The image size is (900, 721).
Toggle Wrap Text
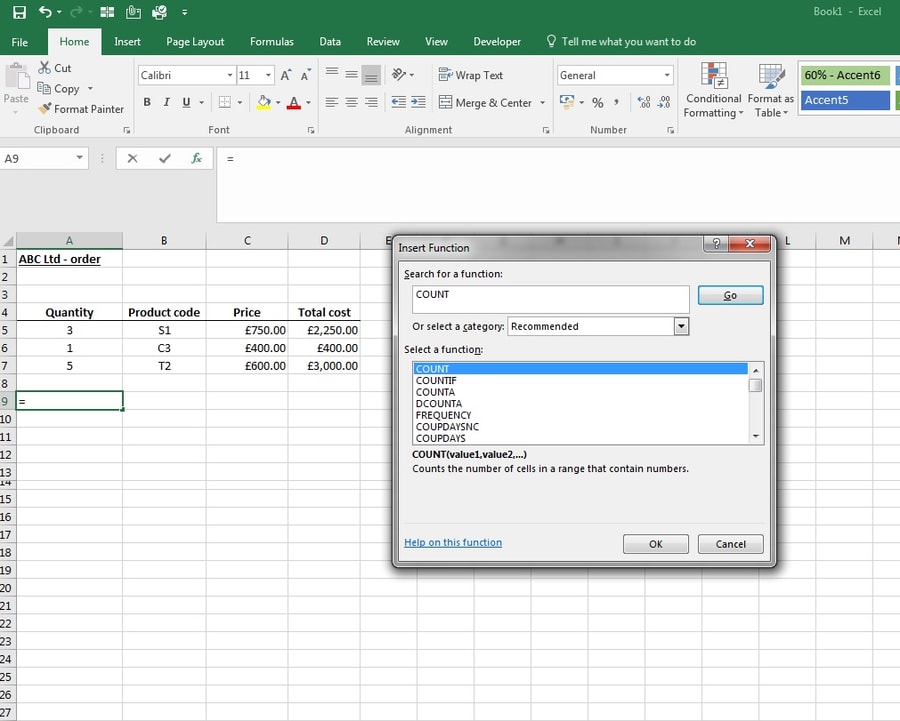471,75
